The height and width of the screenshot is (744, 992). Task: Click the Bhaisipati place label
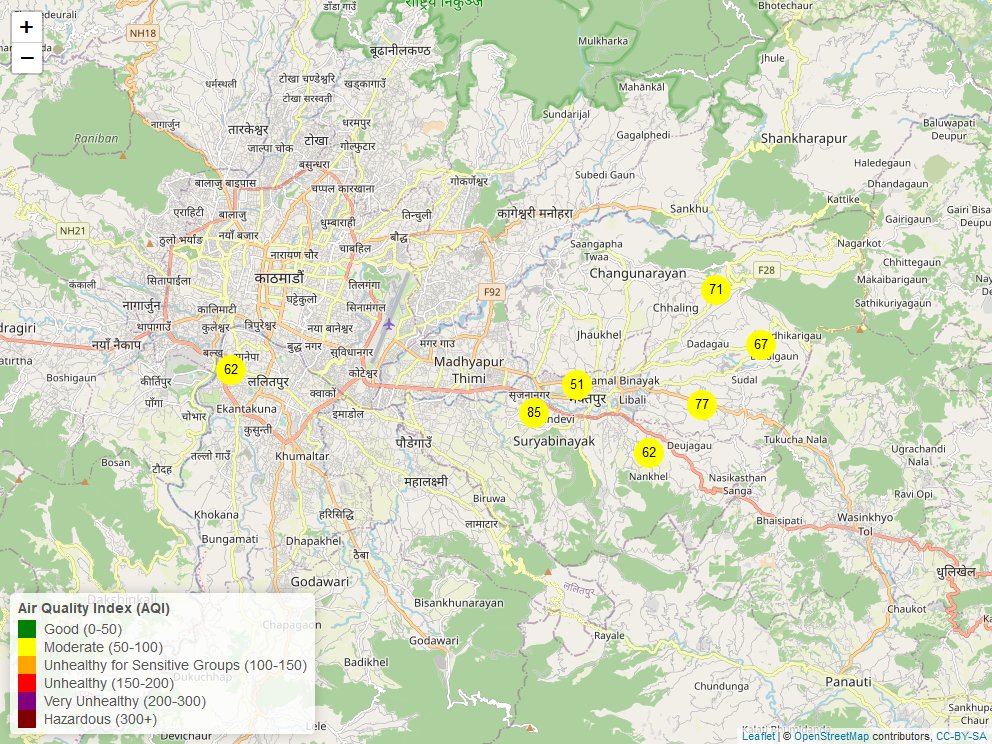[779, 521]
